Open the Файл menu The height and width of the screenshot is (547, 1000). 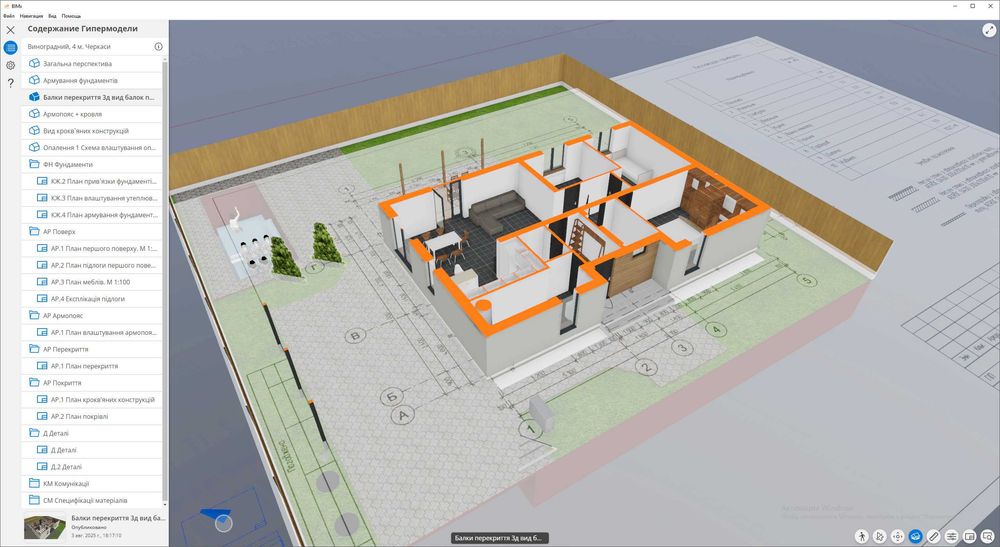click(x=9, y=16)
